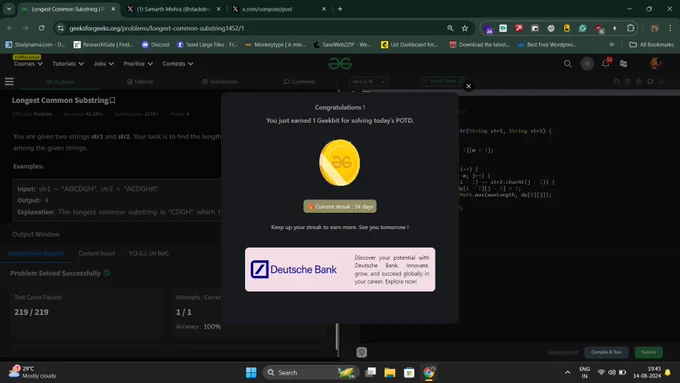680x383 pixels.
Task: Open the Windows Start menu
Action: pos(251,373)
